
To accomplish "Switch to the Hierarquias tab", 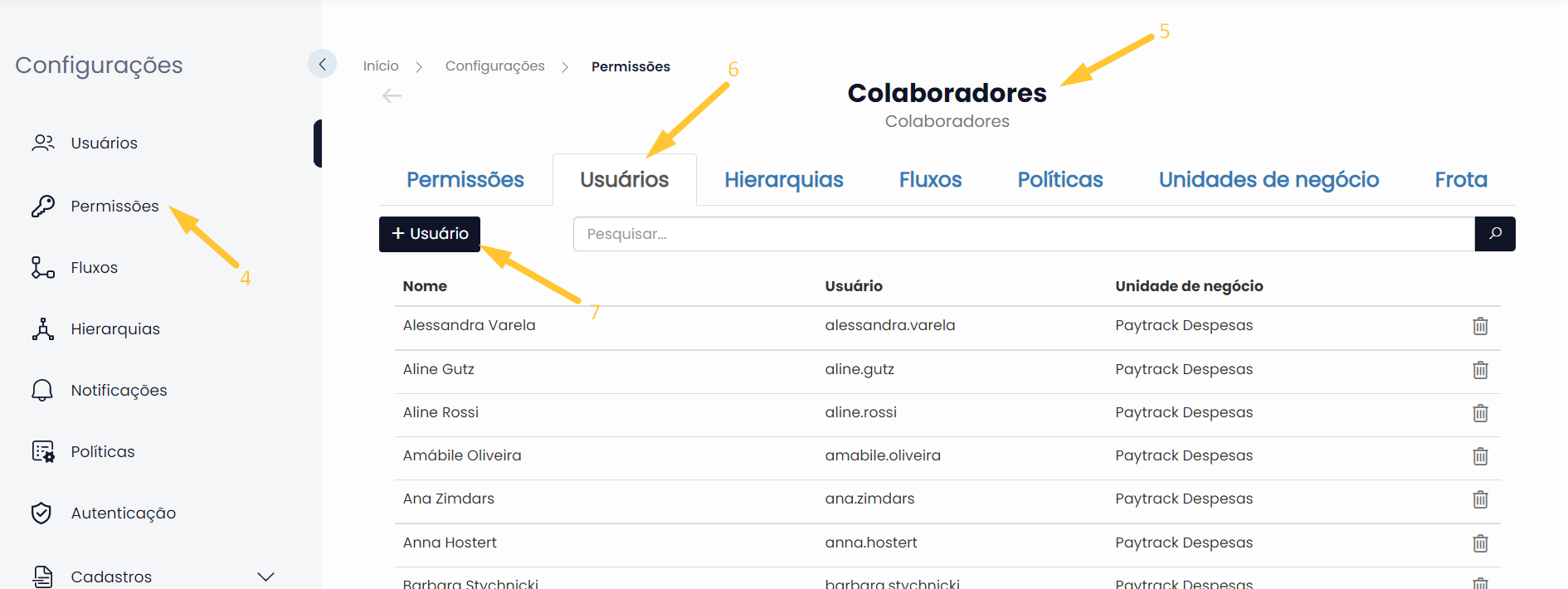I will [783, 179].
